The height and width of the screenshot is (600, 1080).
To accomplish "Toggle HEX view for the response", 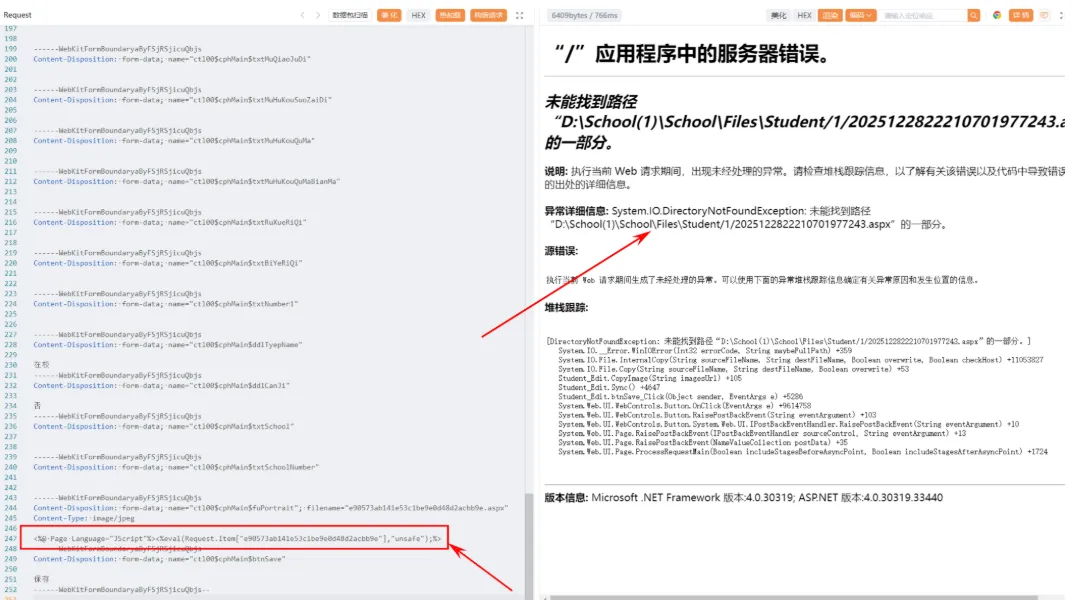I will [x=804, y=15].
